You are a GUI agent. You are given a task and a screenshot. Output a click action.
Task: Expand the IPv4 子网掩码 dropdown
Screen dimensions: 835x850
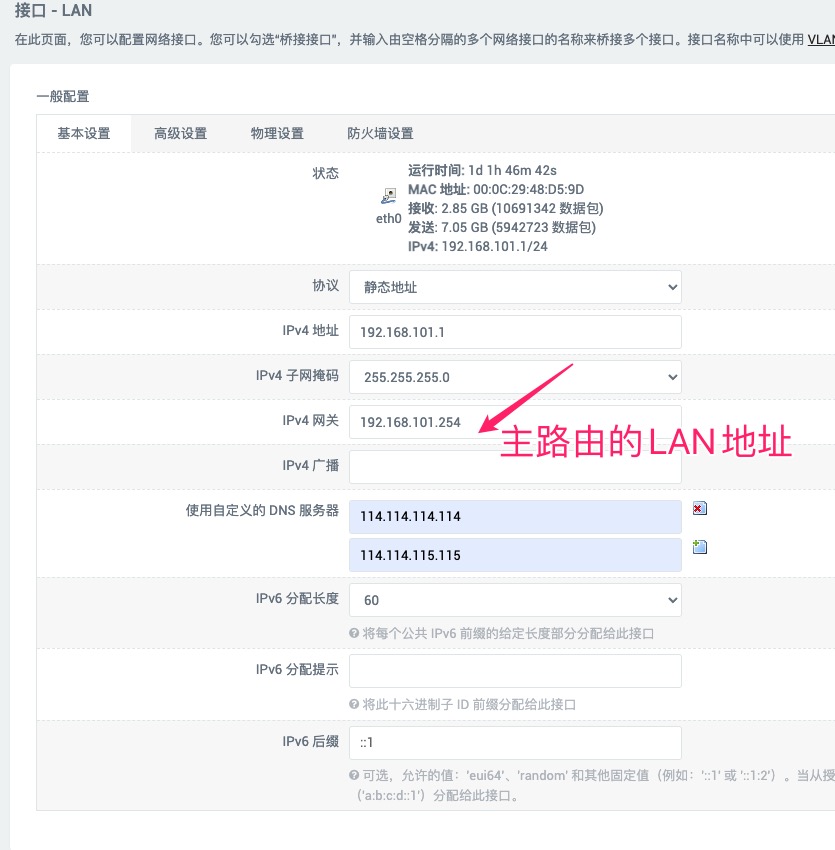[515, 377]
